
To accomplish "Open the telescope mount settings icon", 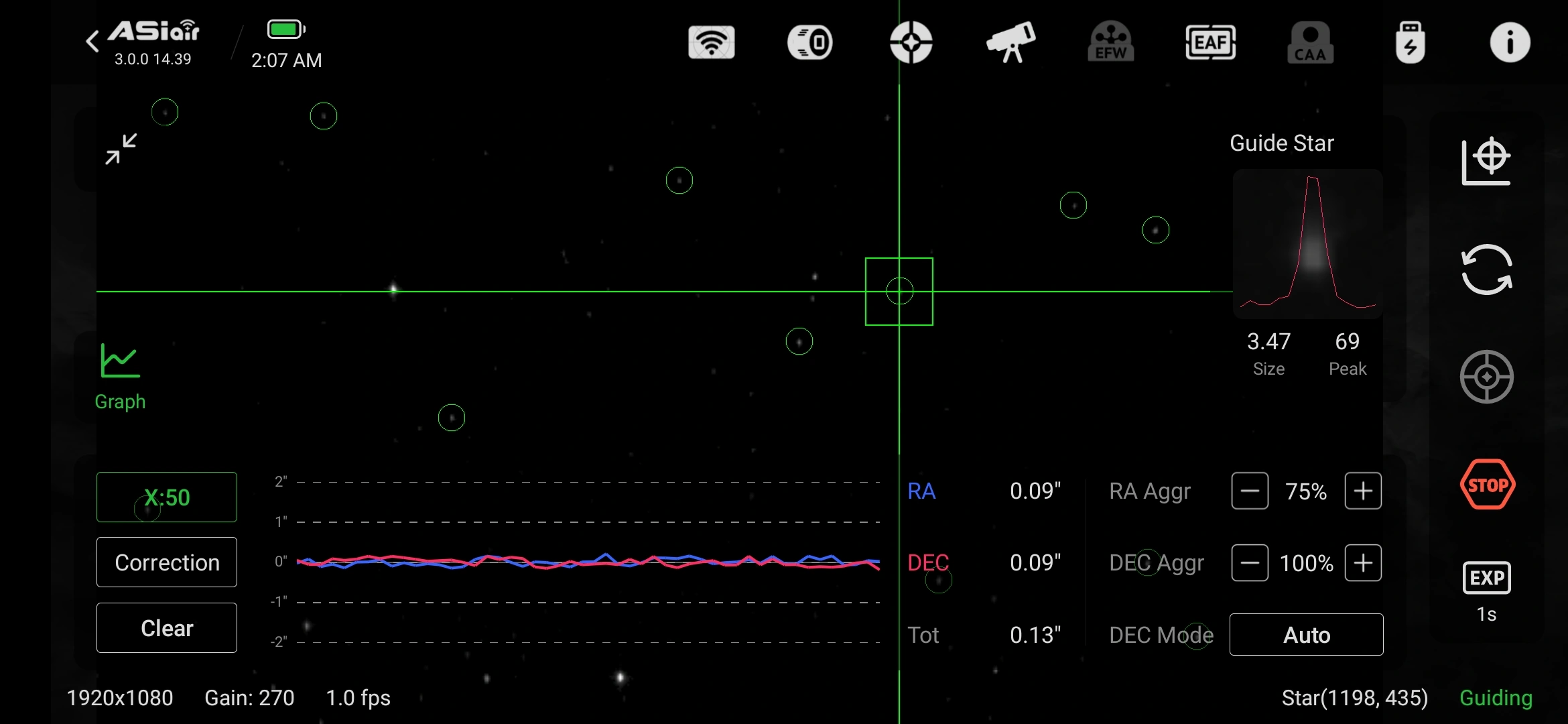I will pyautogui.click(x=1010, y=42).
